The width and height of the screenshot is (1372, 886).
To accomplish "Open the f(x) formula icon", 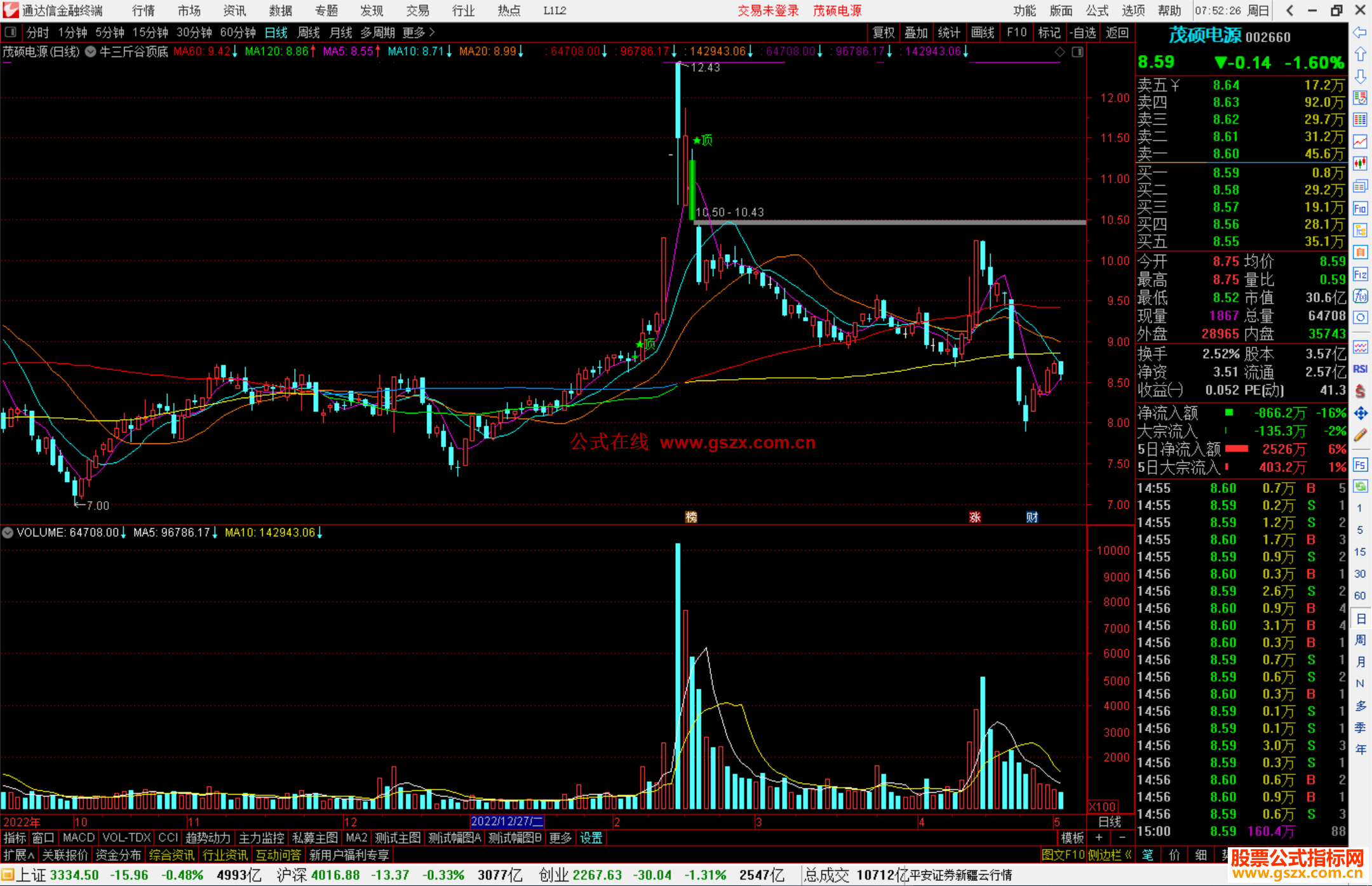I will [x=1360, y=296].
